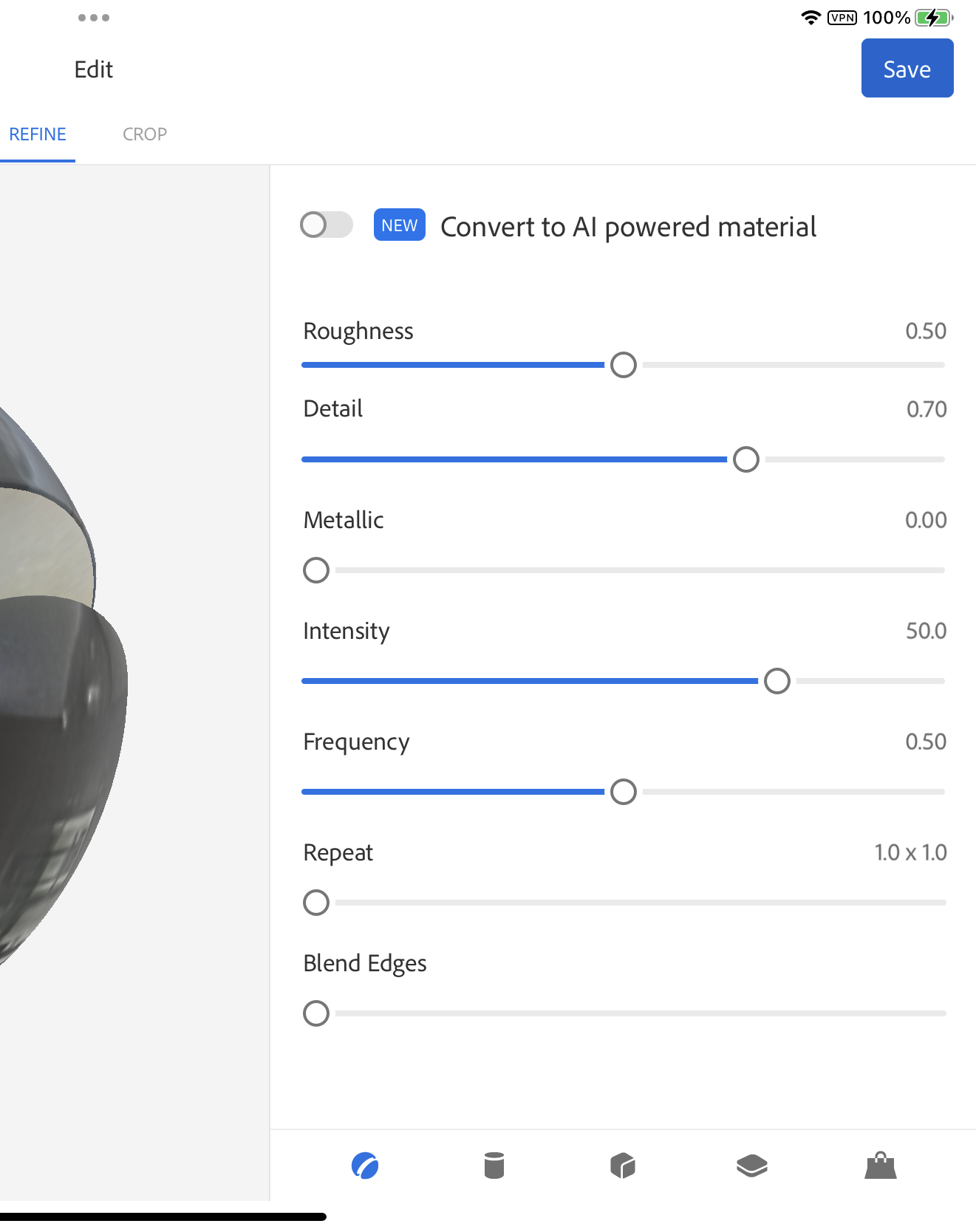Screen dimensions: 976x1232
Task: Open the REFINE tab
Action: [x=38, y=134]
